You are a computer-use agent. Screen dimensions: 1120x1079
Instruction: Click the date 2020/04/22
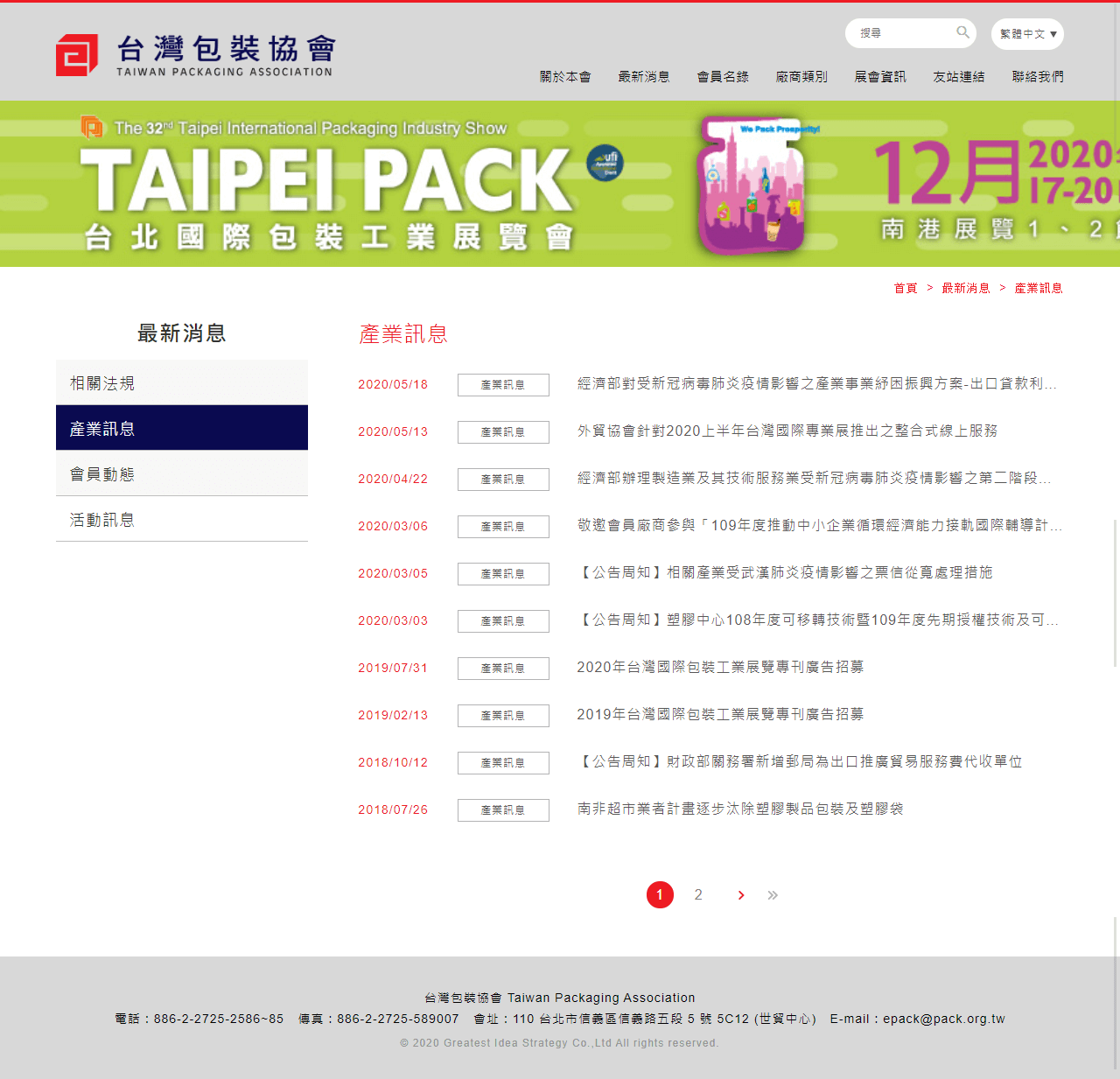tap(393, 479)
